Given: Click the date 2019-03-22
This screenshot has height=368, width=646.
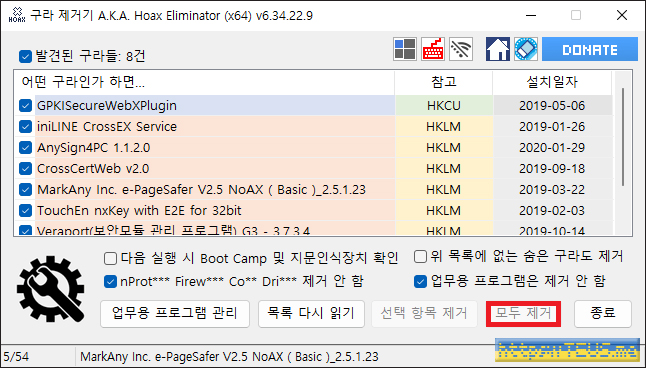Looking at the screenshot, I should (552, 190).
